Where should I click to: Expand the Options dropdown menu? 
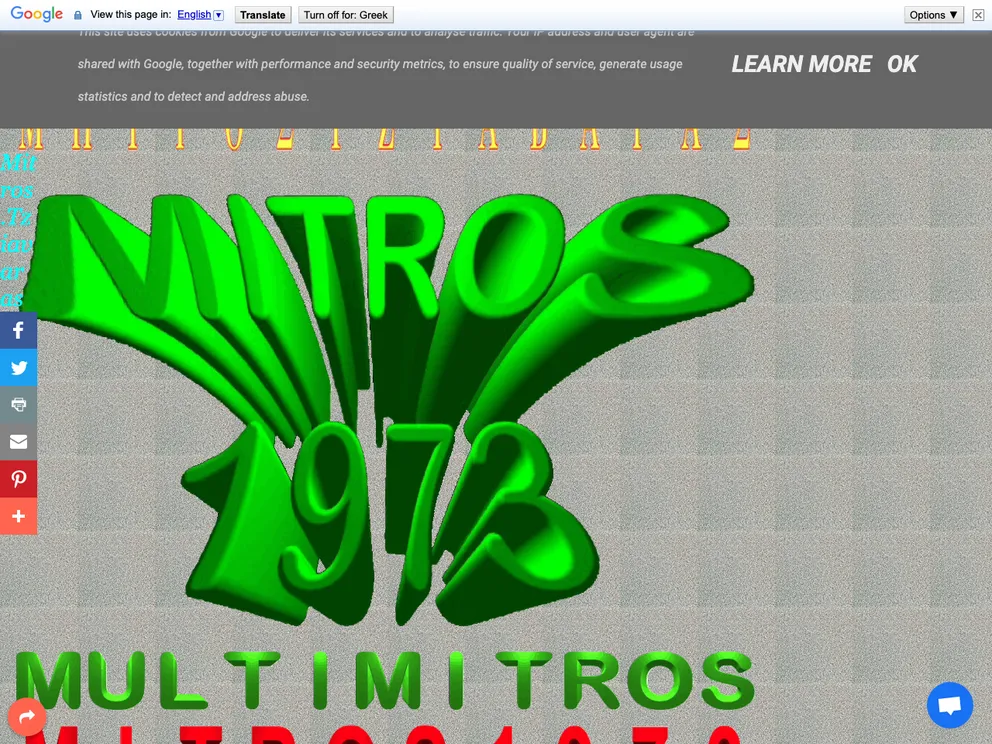coord(934,15)
